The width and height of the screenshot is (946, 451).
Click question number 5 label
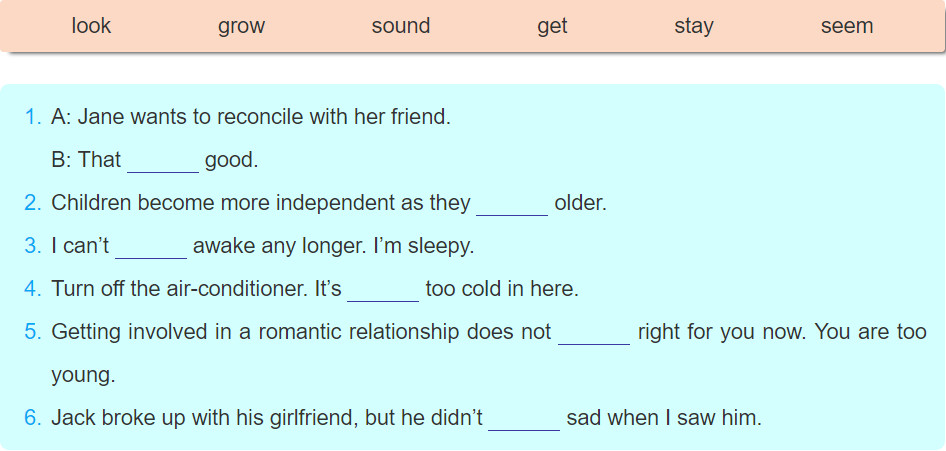tap(33, 332)
